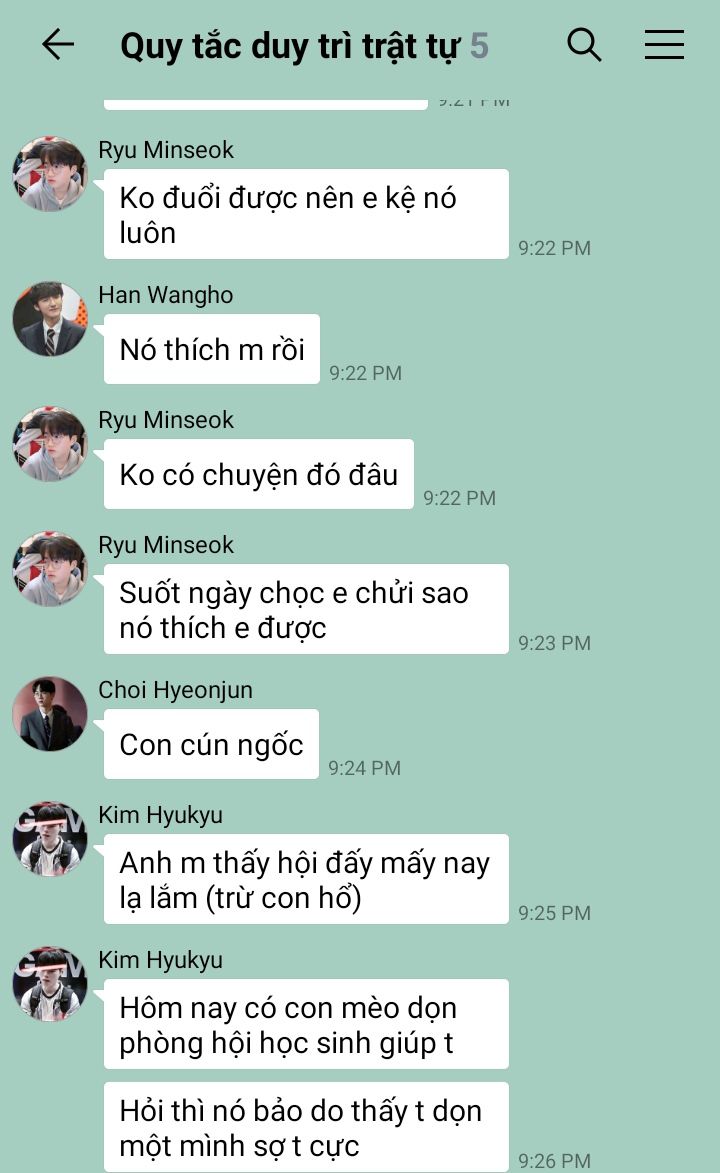Viewport: 720px width, 1173px height.
Task: Tap the back arrow icon
Action: (x=58, y=45)
